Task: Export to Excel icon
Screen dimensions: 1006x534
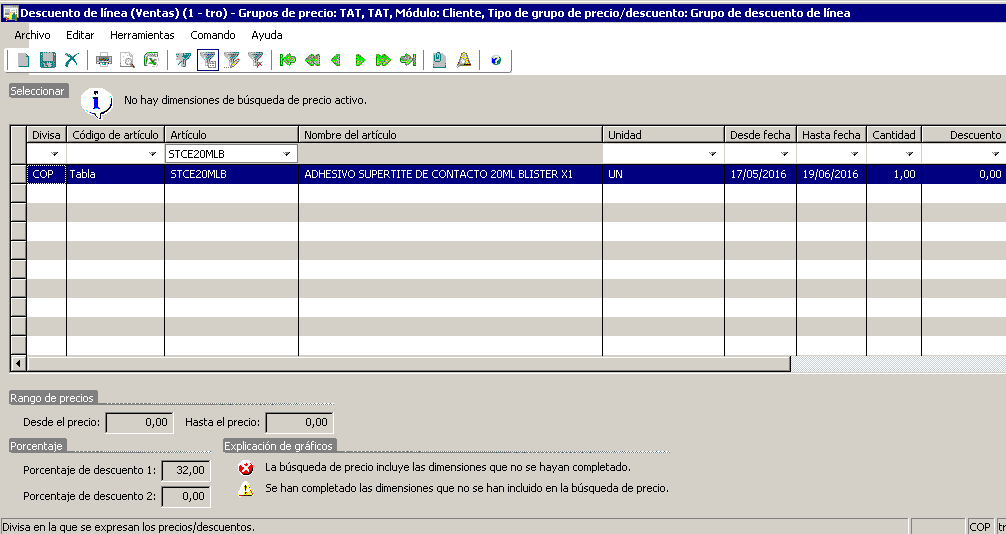Action: click(x=151, y=60)
